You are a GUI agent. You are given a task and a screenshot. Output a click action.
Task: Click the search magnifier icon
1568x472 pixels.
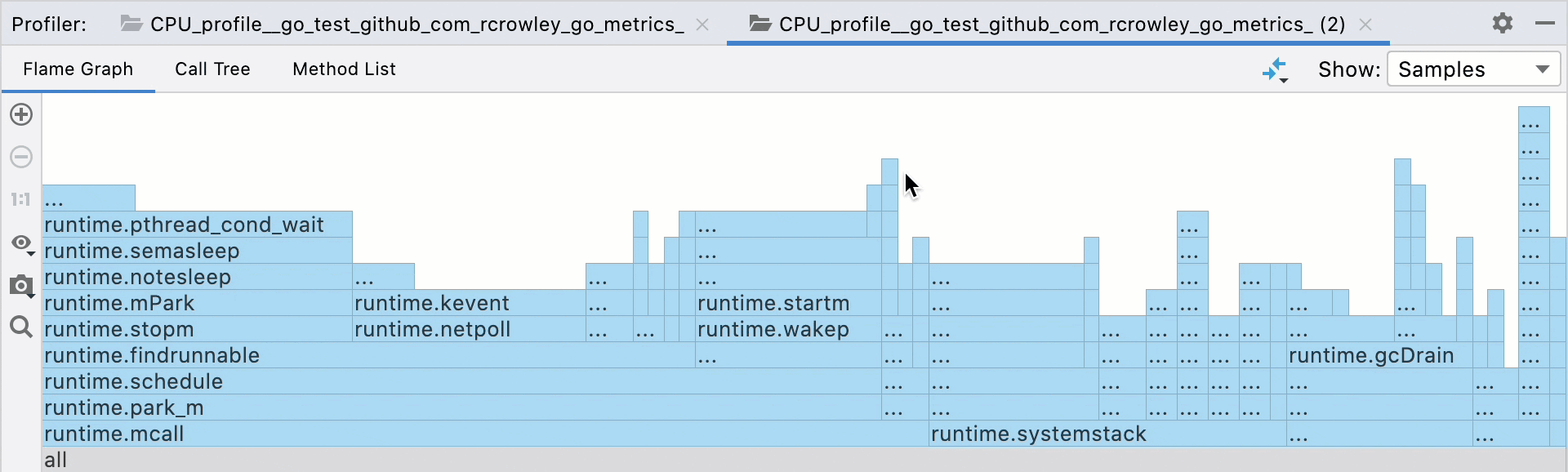click(20, 327)
